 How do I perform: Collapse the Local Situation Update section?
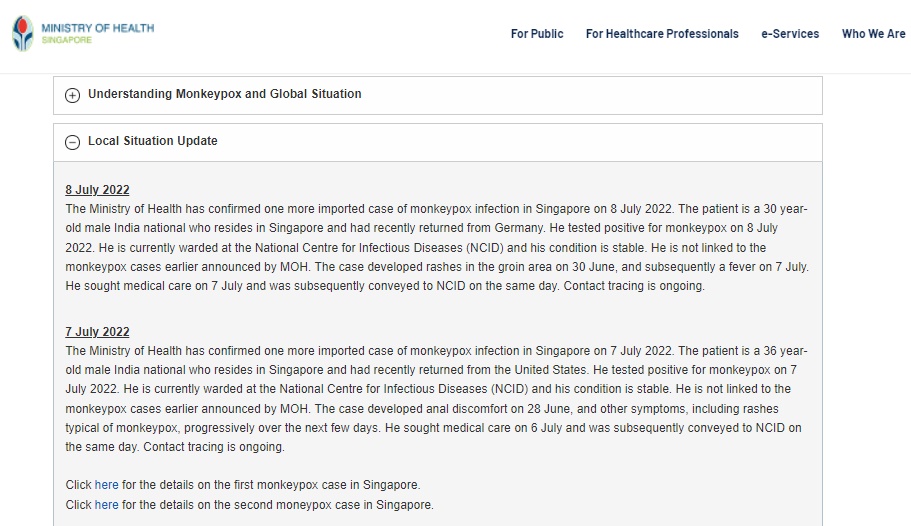pos(152,141)
